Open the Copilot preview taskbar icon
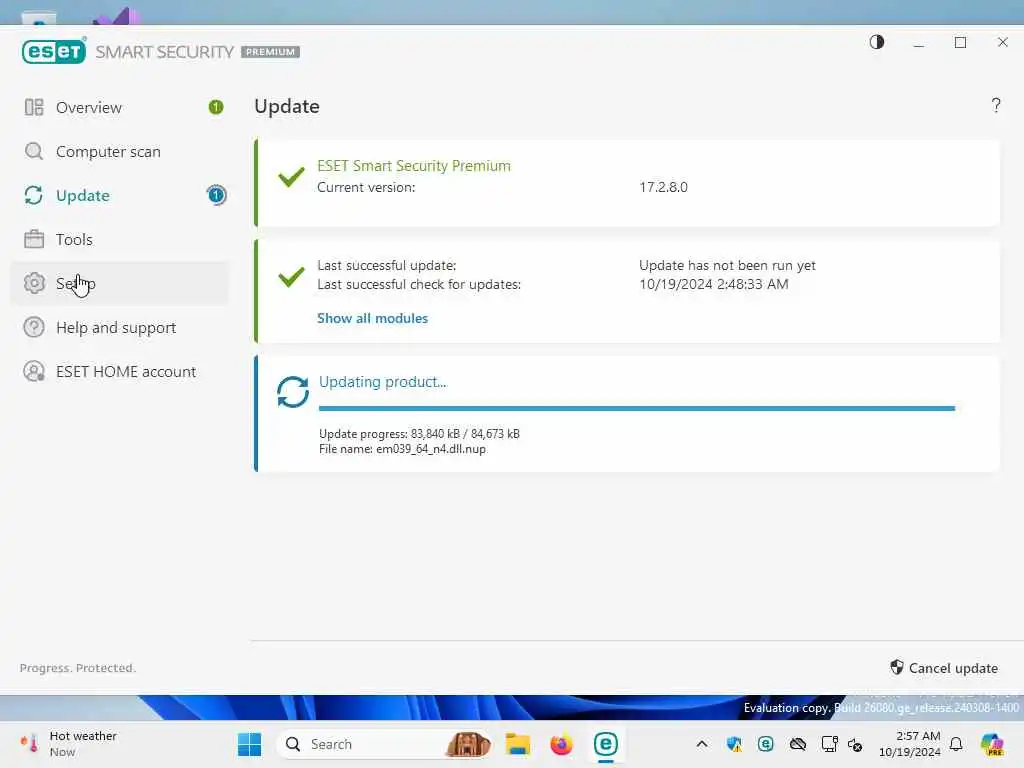The height and width of the screenshot is (768, 1024). (992, 744)
